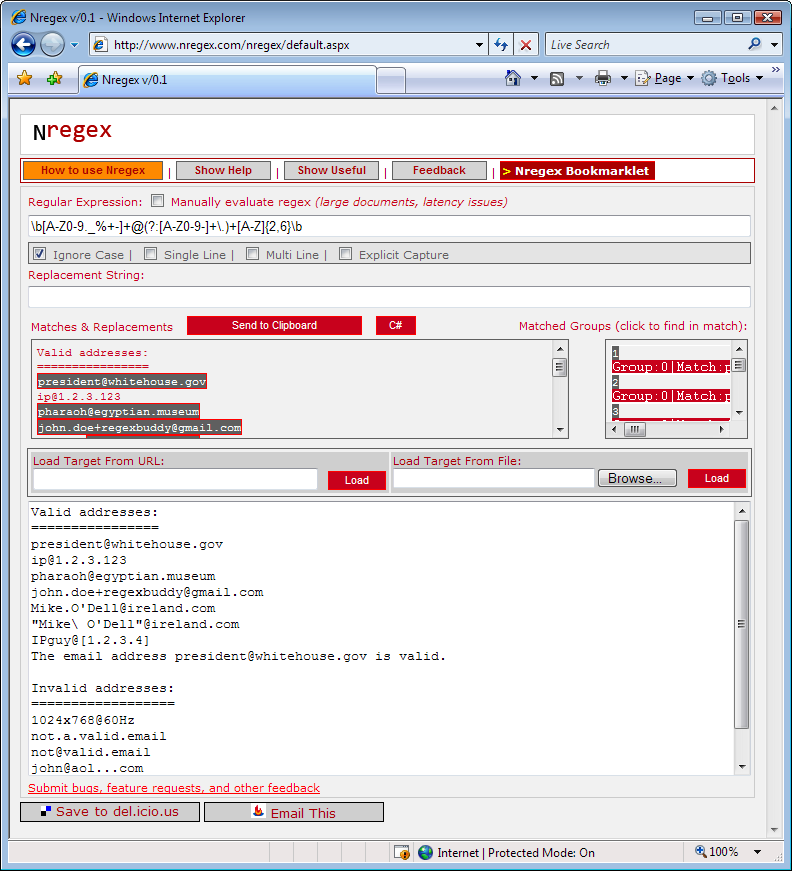Click the Browse... button

coord(637,478)
